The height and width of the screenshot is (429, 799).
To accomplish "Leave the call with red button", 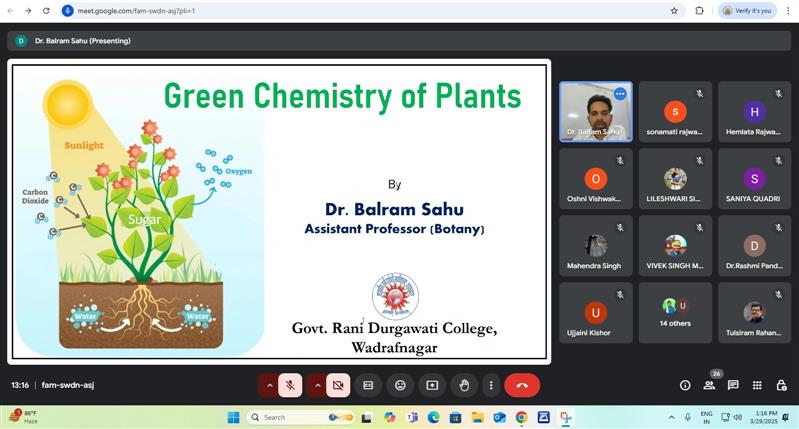I will pos(522,385).
